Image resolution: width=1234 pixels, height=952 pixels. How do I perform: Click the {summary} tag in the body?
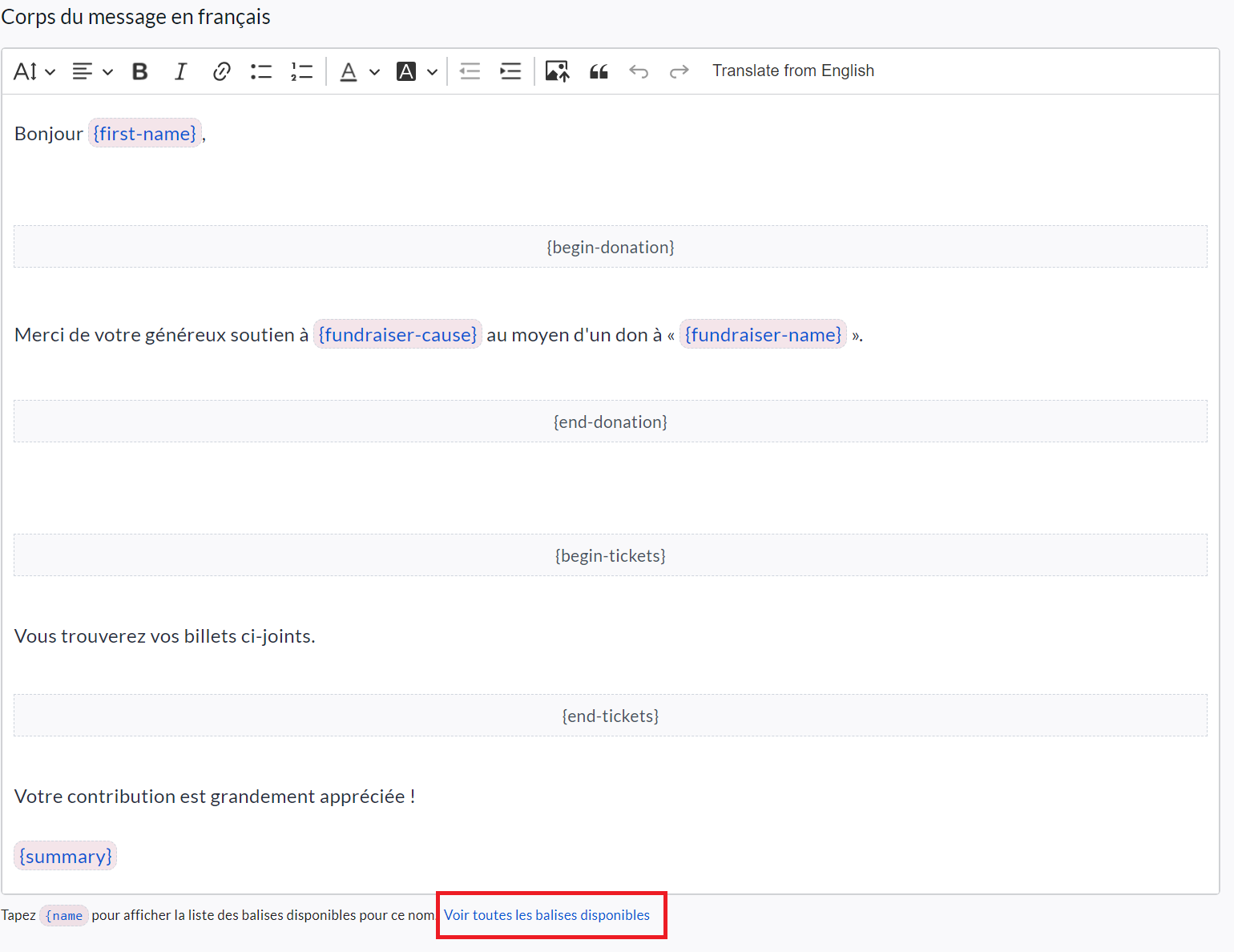(x=66, y=856)
